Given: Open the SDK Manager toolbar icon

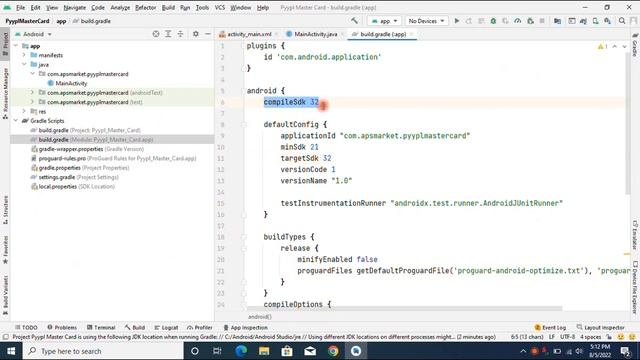Looking at the screenshot, I should 607,21.
